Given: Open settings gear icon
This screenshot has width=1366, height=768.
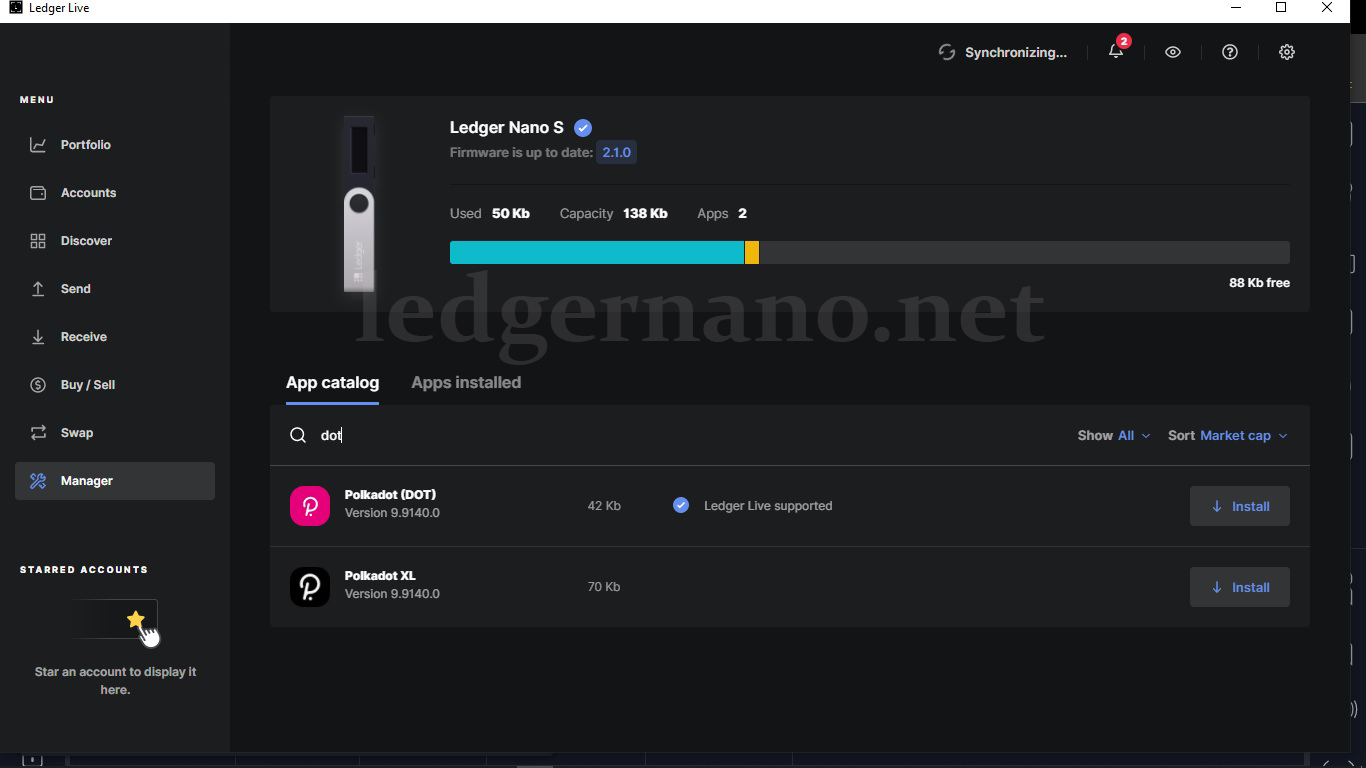Looking at the screenshot, I should [1287, 52].
